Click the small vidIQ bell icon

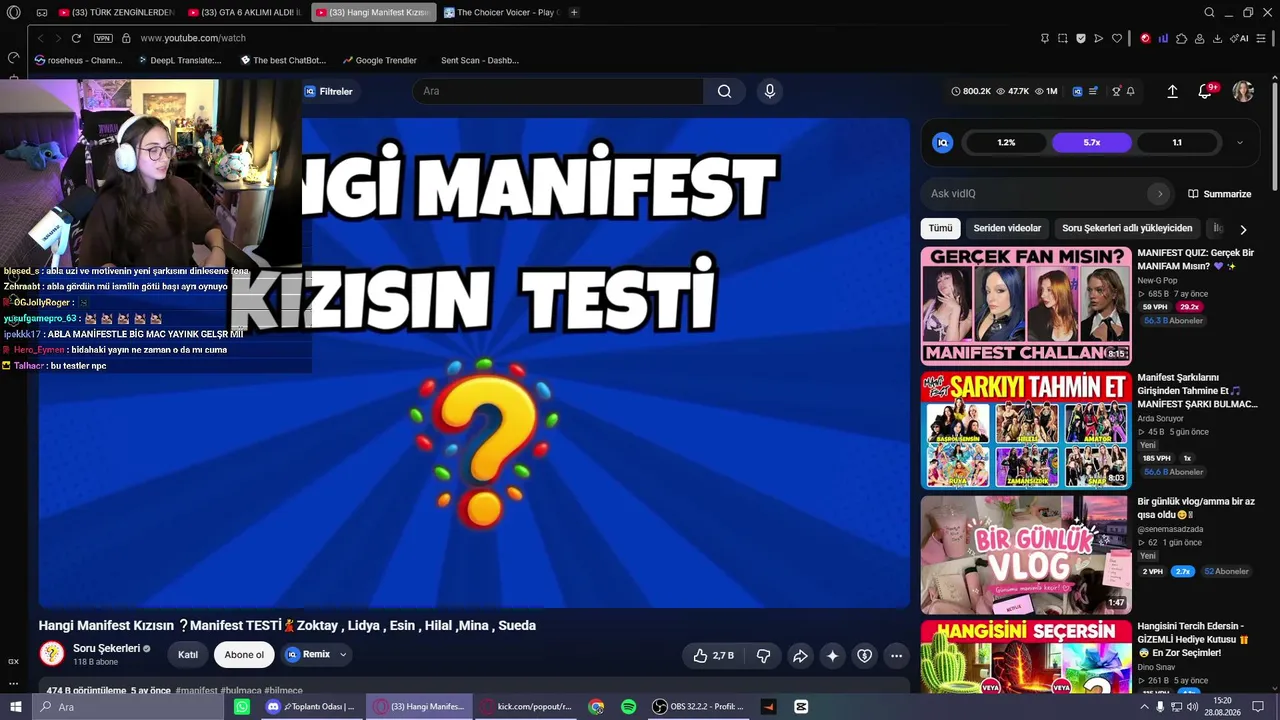tap(1131, 91)
